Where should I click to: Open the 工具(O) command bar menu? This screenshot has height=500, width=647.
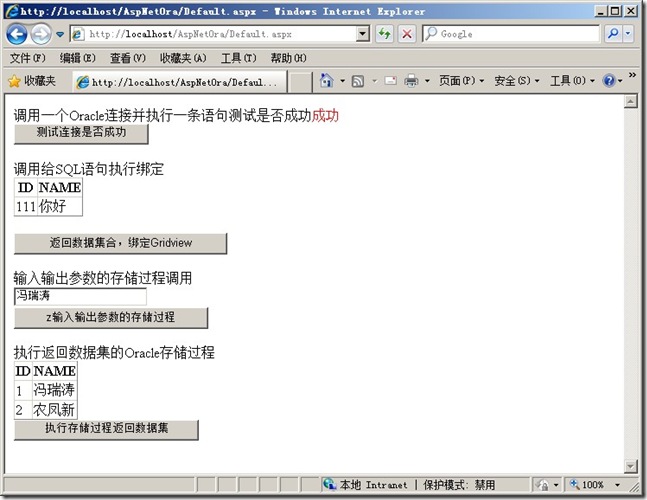[x=572, y=80]
